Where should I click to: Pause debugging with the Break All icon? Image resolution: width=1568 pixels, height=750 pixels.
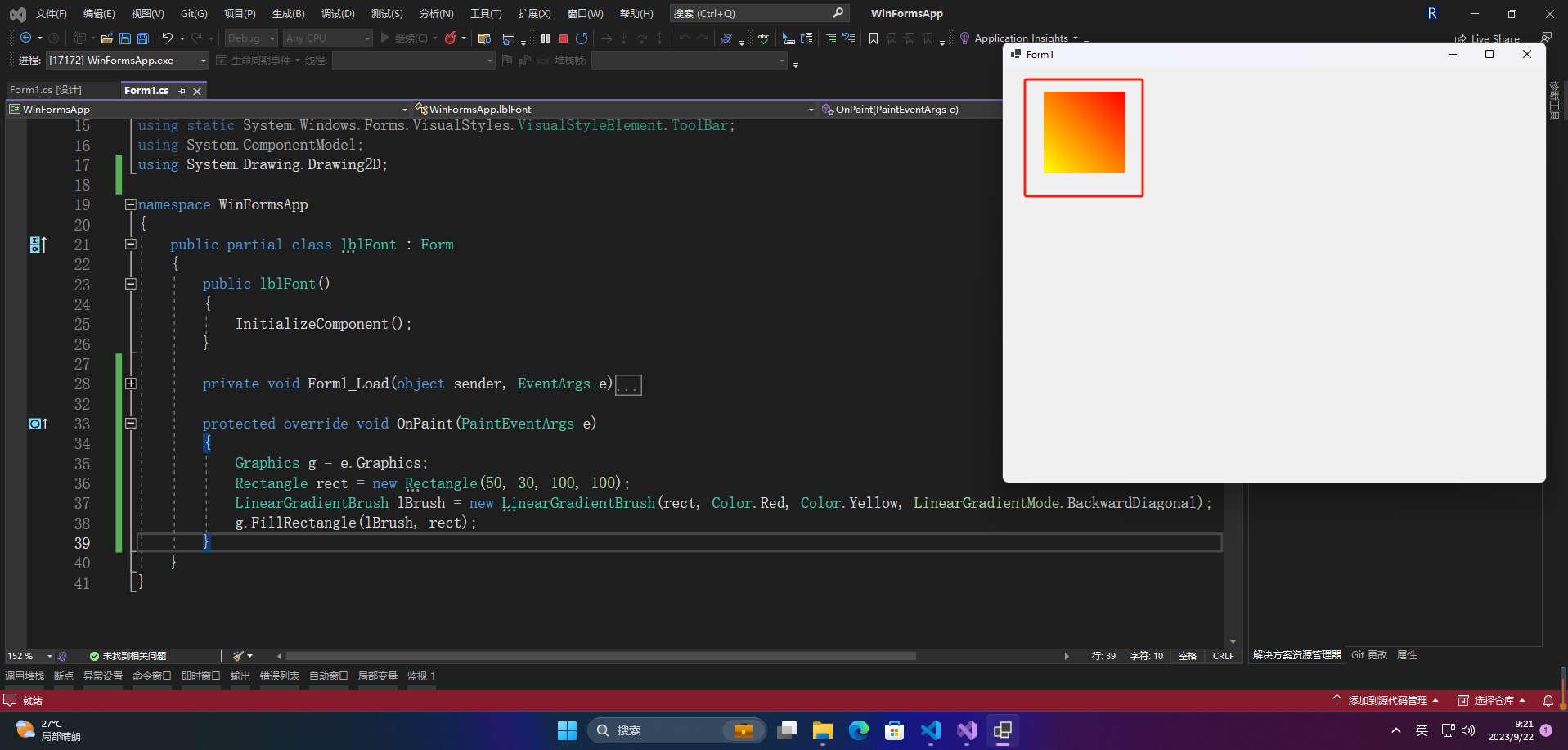pos(546,38)
